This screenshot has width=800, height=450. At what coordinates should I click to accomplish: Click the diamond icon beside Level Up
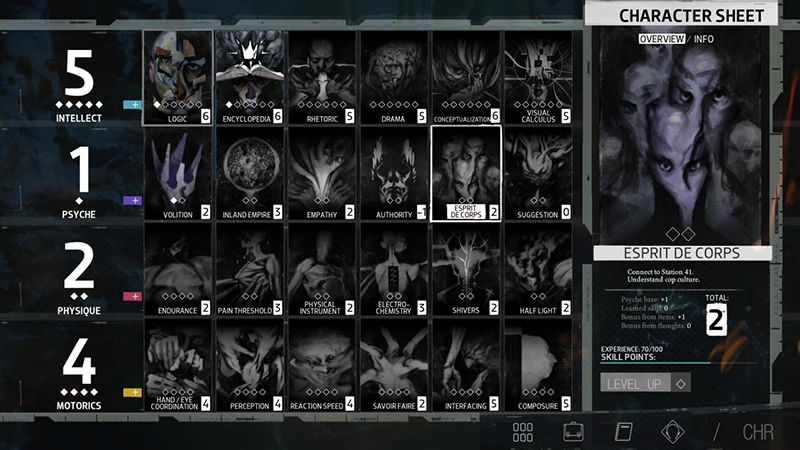tap(681, 384)
